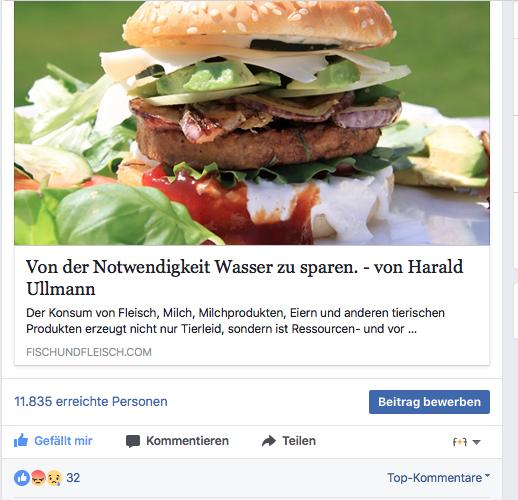Screen dimensions: 518x500
Task: Open the article headline Von der Notwendigkeit Wasser
Action: click(x=245, y=277)
